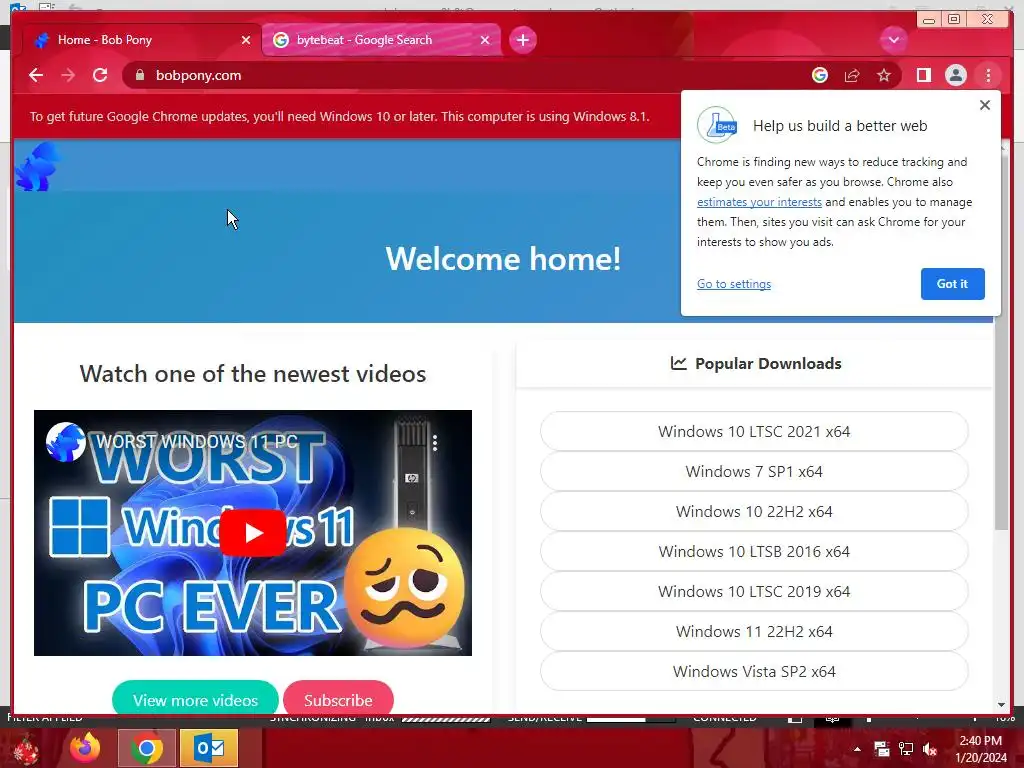Click the channel avatar on the video
The height and width of the screenshot is (768, 1024).
(x=65, y=442)
